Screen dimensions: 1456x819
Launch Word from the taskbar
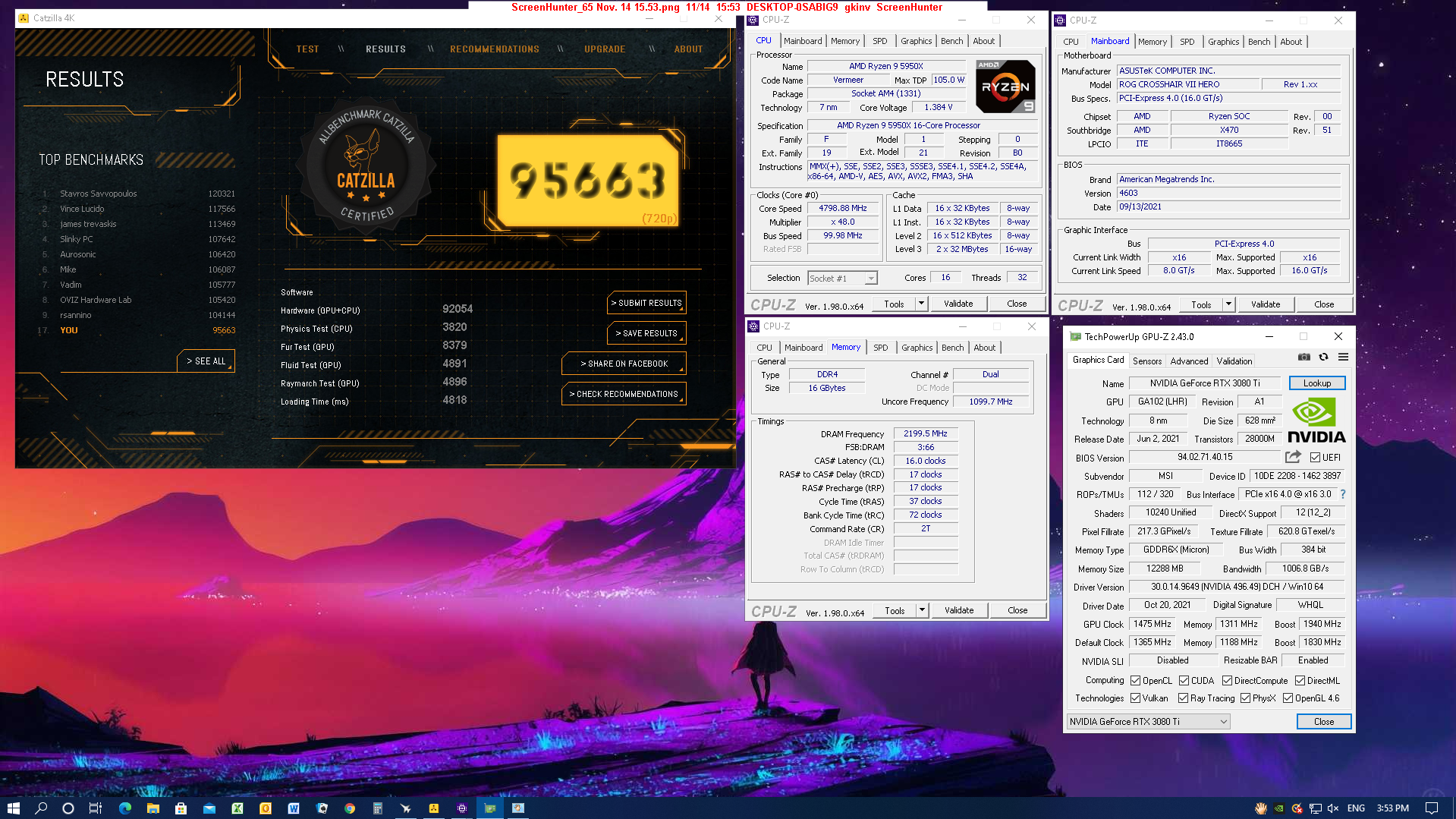click(294, 808)
